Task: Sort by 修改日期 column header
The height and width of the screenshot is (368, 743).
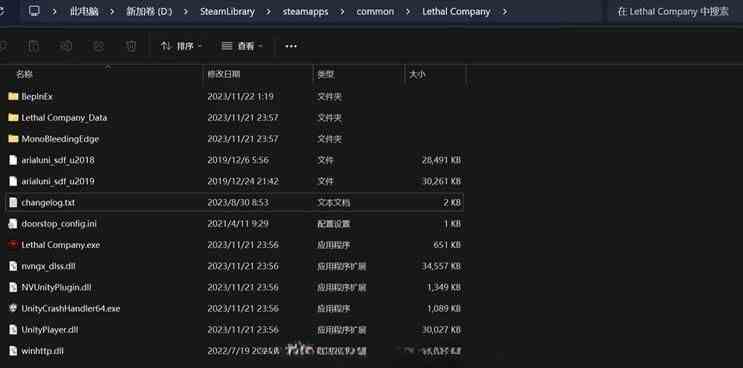Action: pos(224,74)
